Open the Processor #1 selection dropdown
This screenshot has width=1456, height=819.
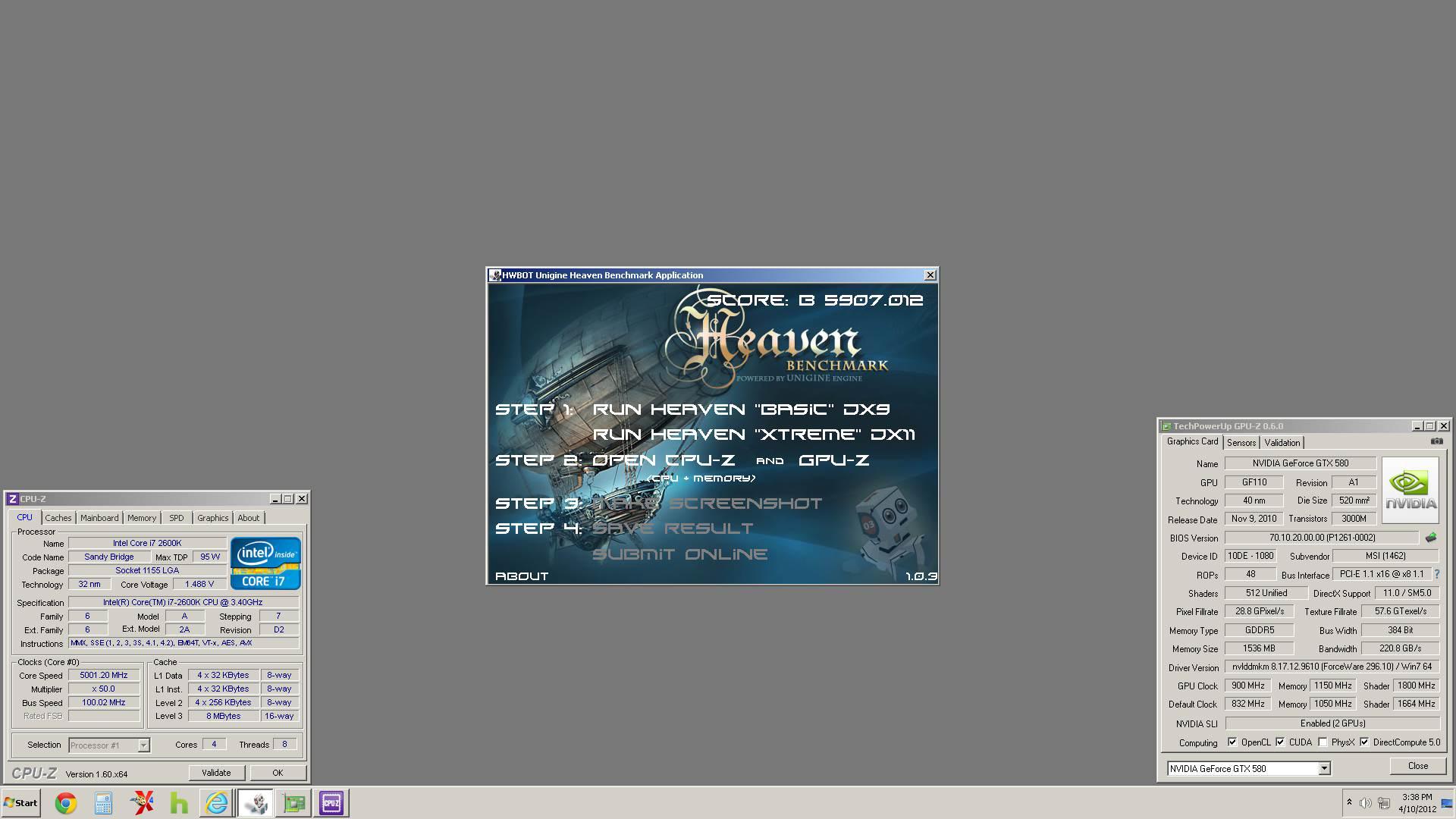coord(143,745)
